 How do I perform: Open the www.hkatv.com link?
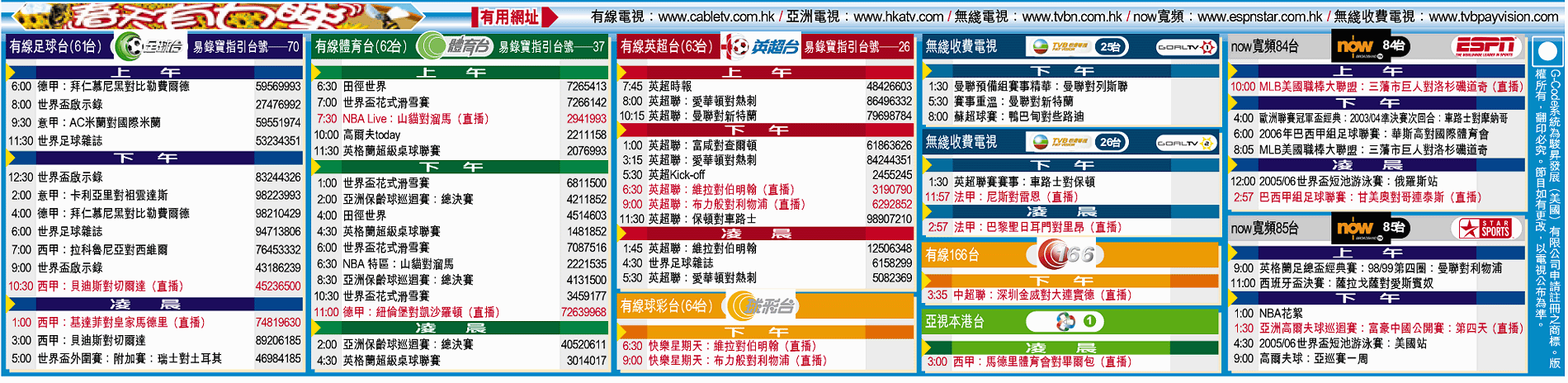[x=898, y=17]
